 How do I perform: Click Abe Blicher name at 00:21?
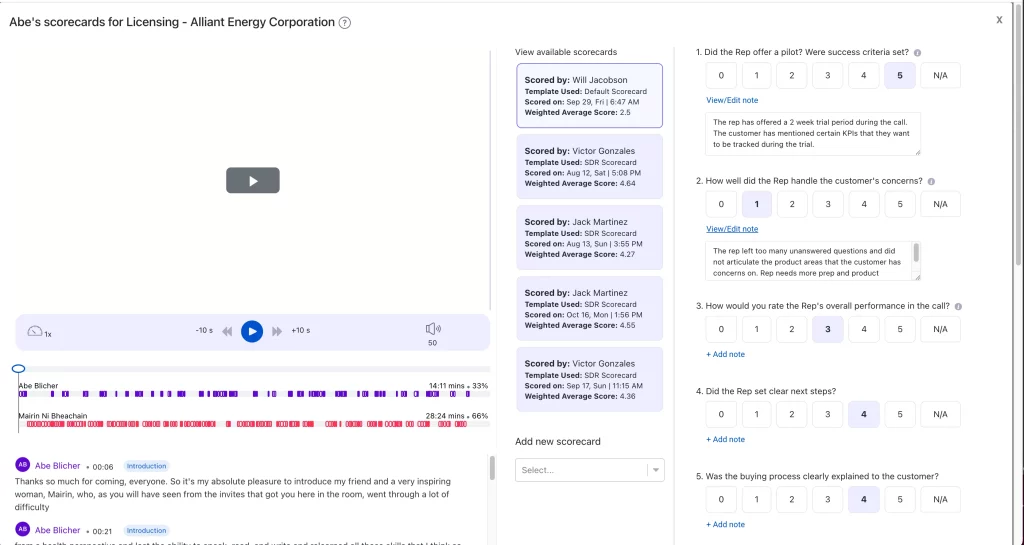pyautogui.click(x=57, y=531)
